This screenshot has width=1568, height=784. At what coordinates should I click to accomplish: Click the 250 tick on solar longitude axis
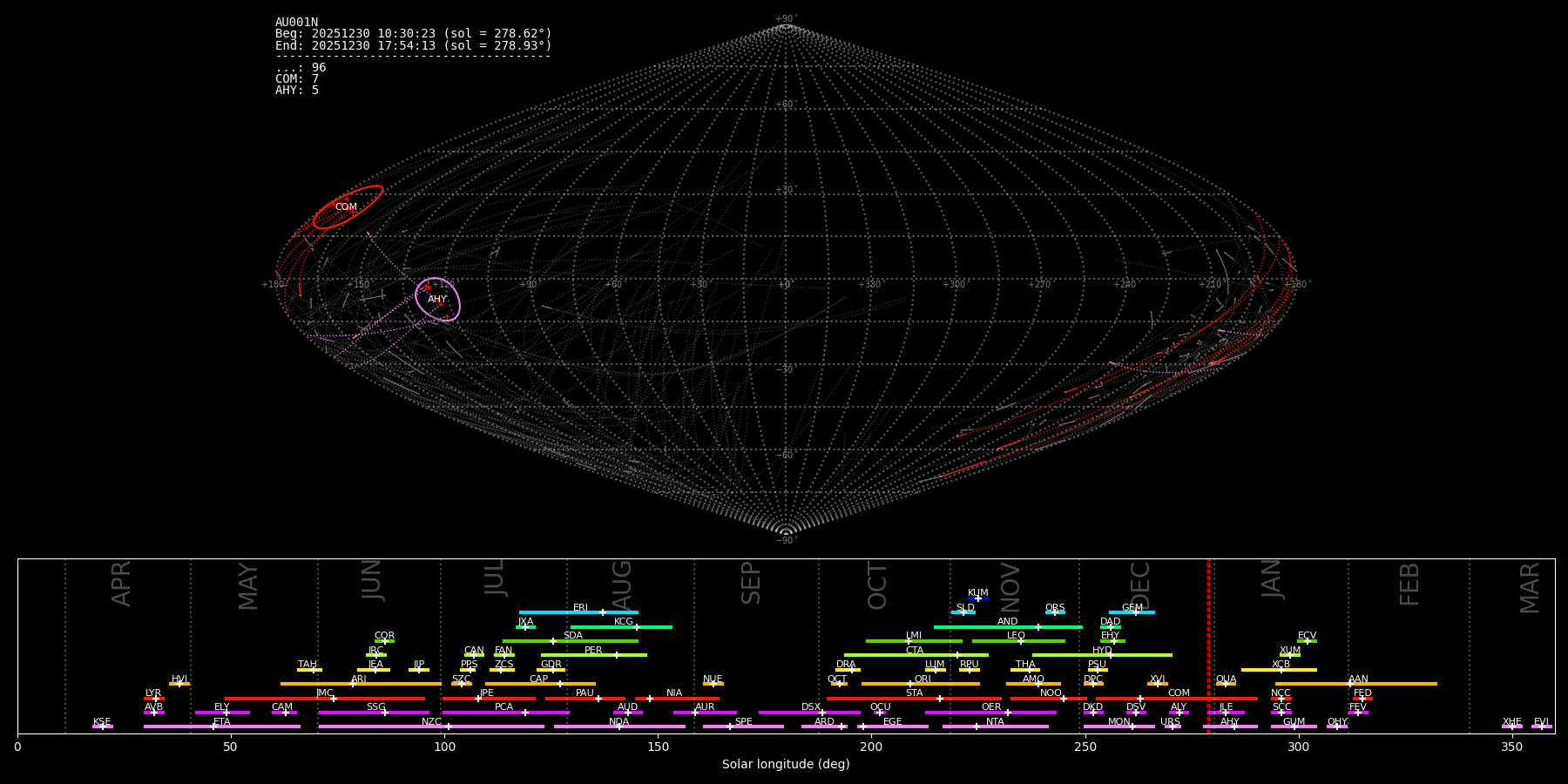(x=1085, y=747)
